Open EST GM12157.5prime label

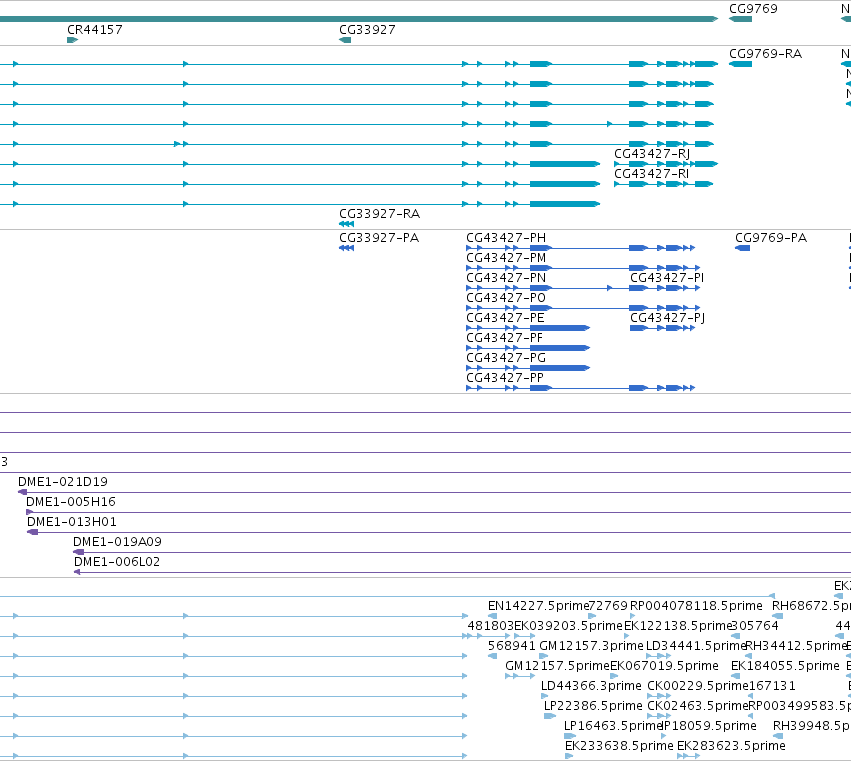pyautogui.click(x=557, y=666)
